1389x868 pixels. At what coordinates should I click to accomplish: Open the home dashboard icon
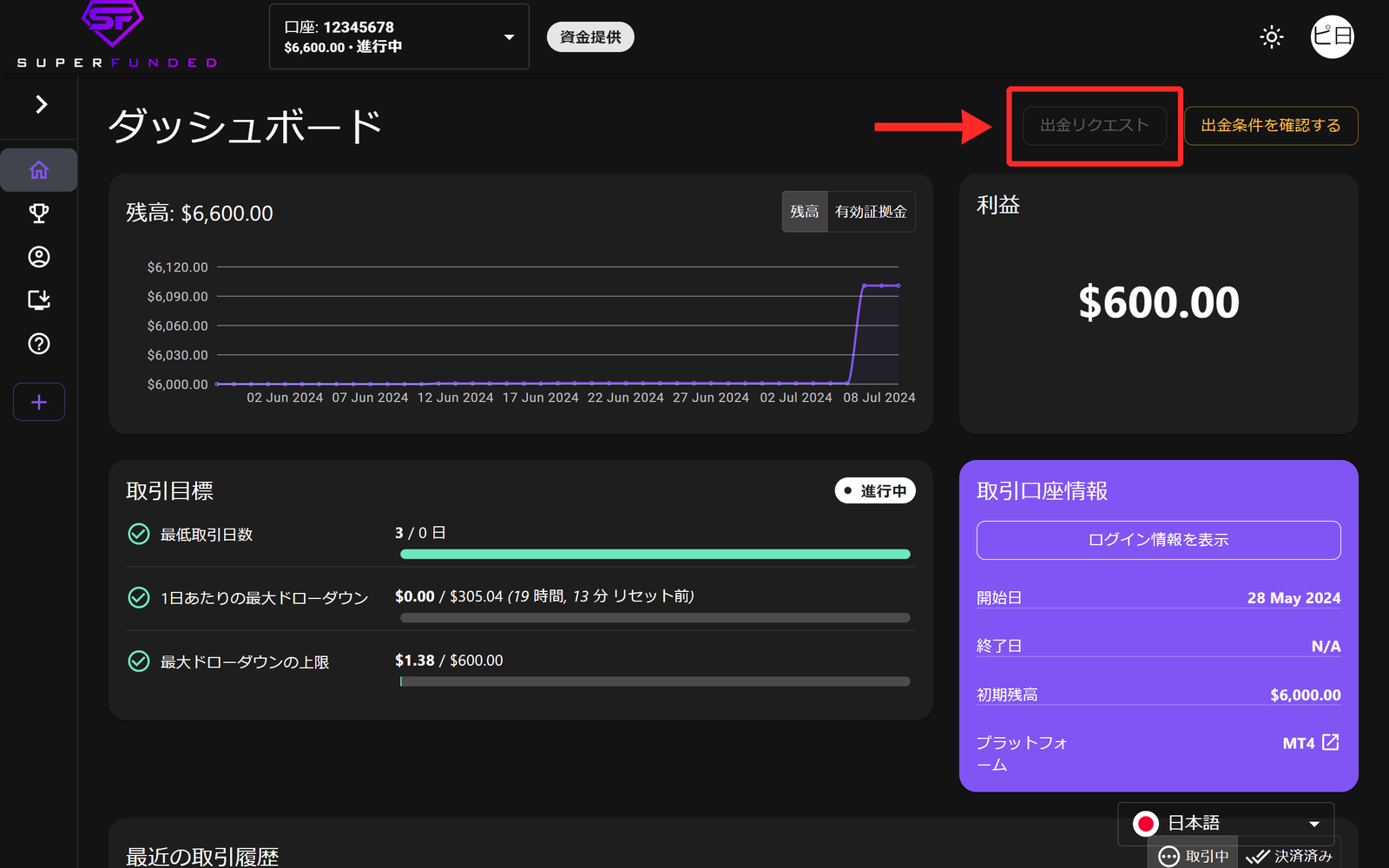pos(39,170)
